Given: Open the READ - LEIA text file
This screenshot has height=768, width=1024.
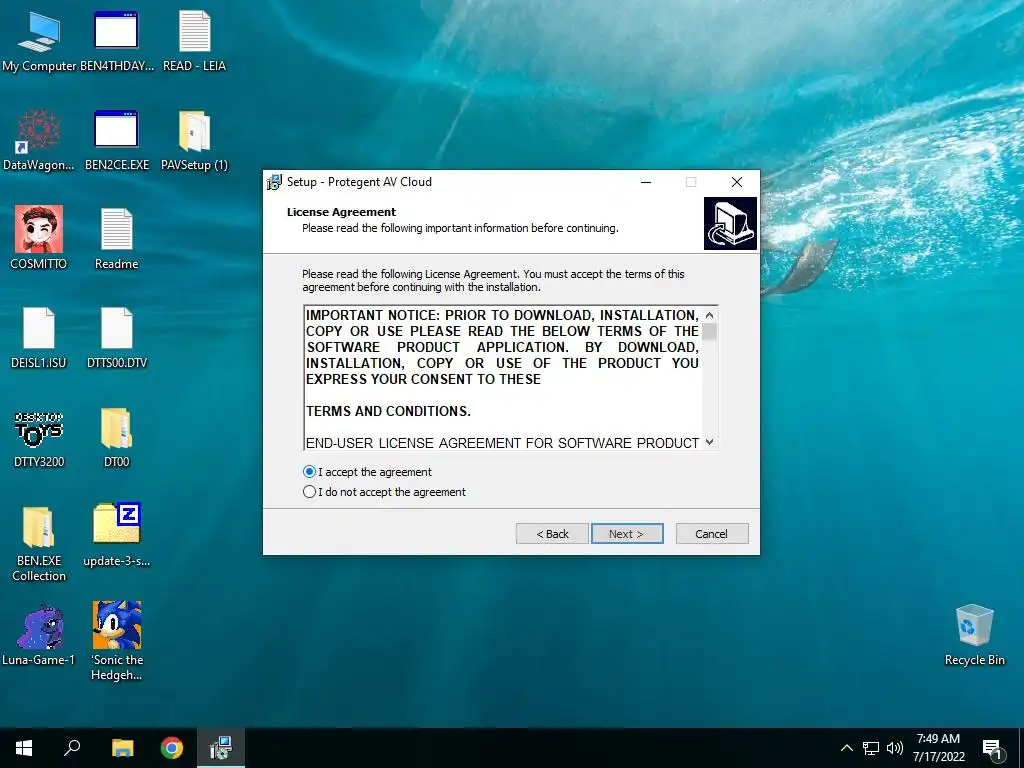Looking at the screenshot, I should 195,41.
